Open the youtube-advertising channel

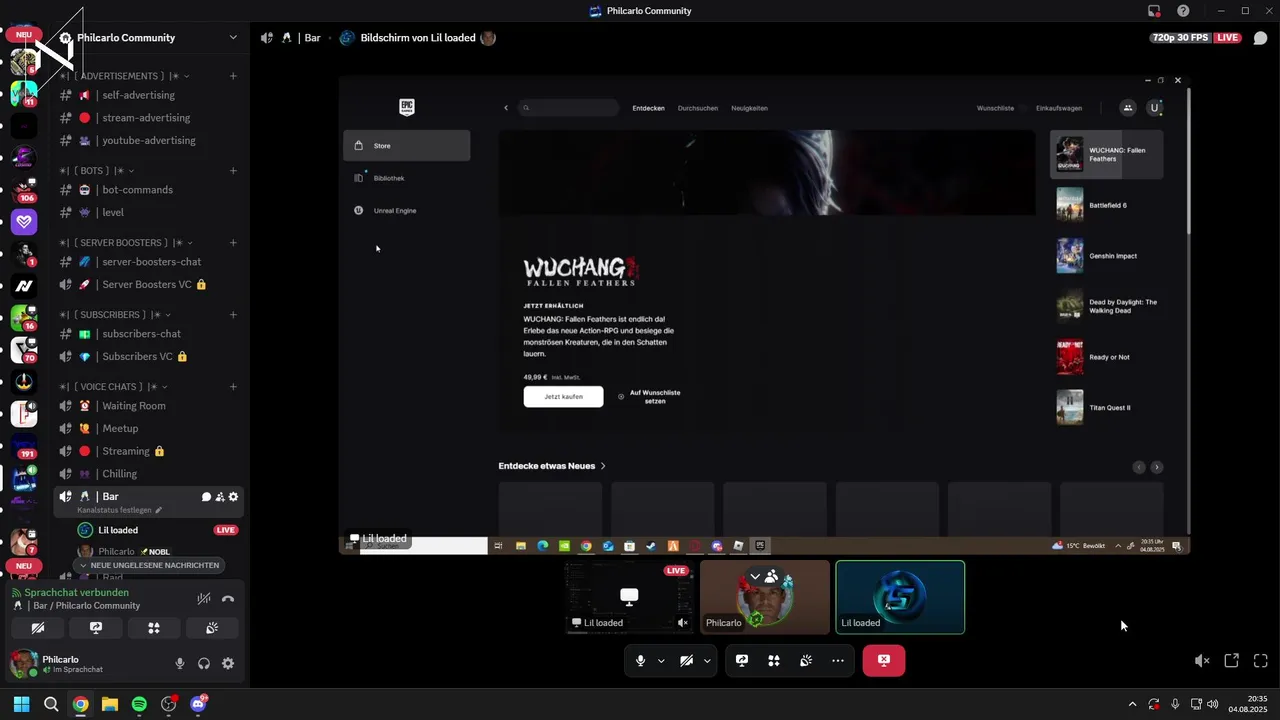[x=149, y=140]
